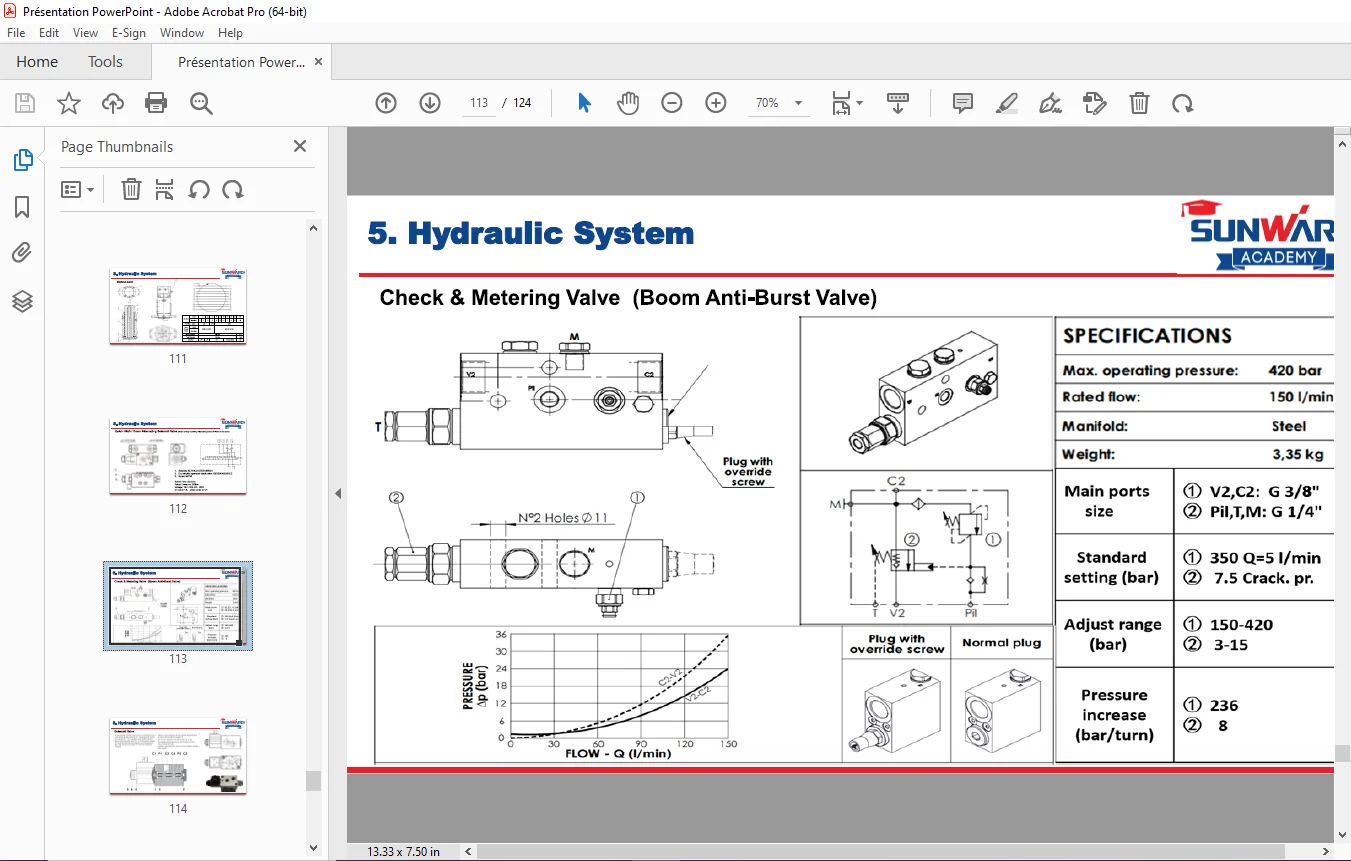Click the scrolling mode keyboard-arrow icon
This screenshot has height=861, width=1351.
click(x=897, y=103)
